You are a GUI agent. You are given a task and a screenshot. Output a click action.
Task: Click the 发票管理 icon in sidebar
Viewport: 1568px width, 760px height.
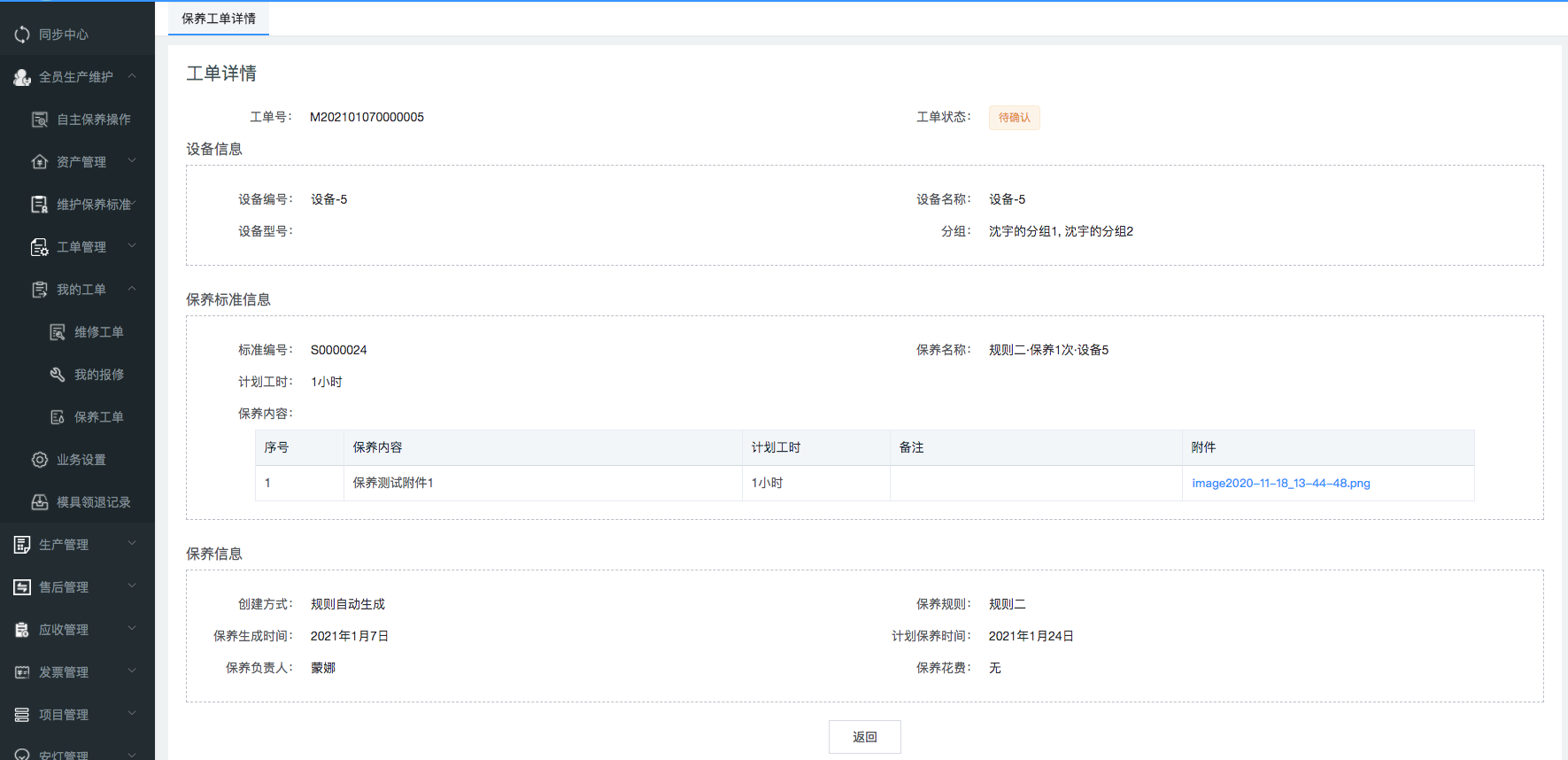(22, 672)
